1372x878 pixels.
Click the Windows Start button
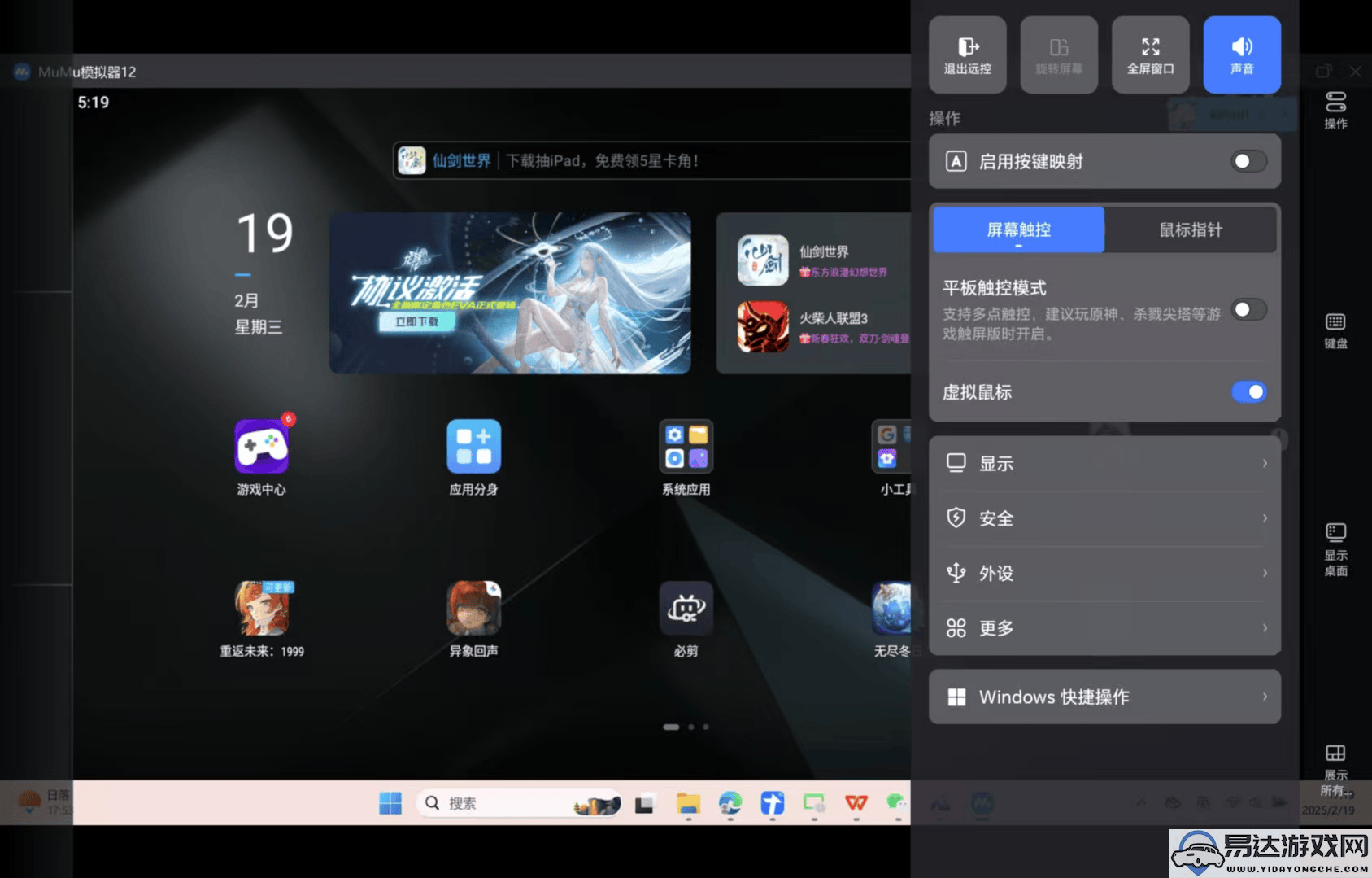click(x=390, y=803)
